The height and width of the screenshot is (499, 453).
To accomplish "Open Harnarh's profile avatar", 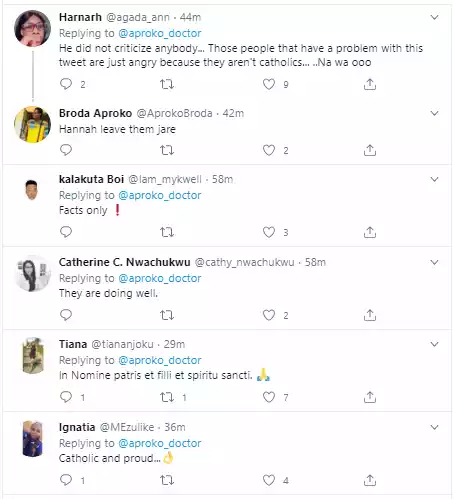I will point(32,28).
